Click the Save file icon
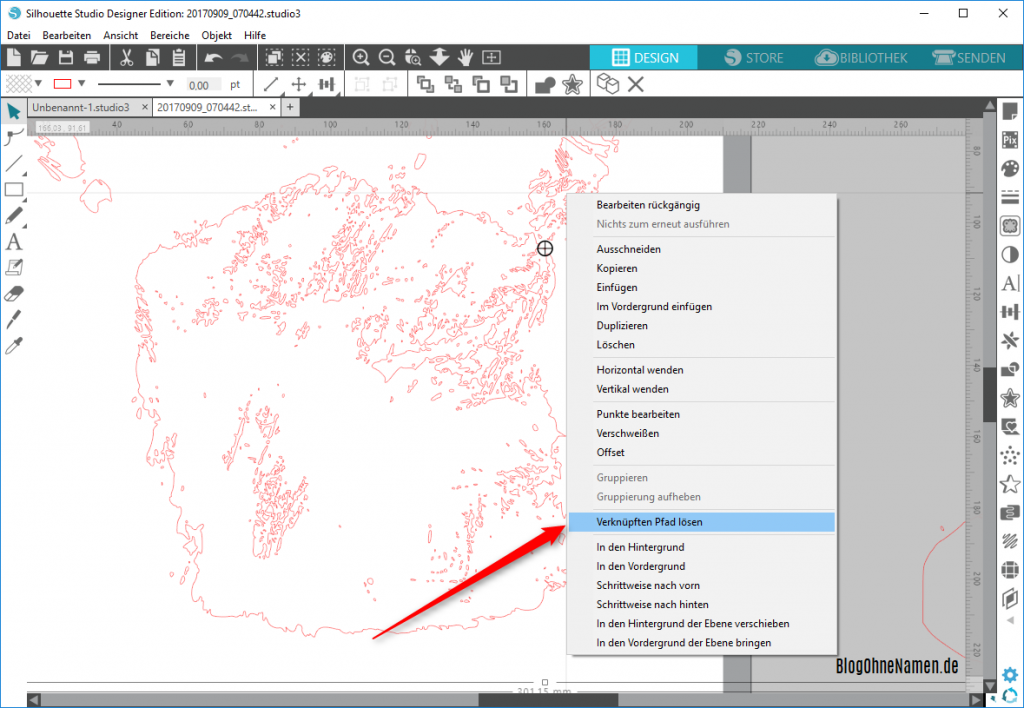The image size is (1024, 708). click(66, 58)
